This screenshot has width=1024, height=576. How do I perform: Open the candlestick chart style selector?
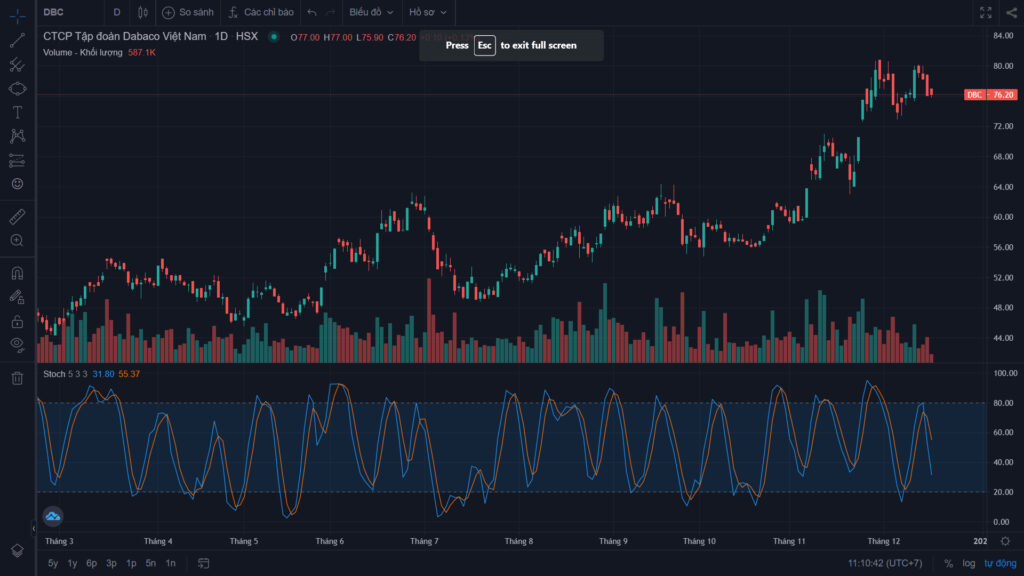click(142, 12)
